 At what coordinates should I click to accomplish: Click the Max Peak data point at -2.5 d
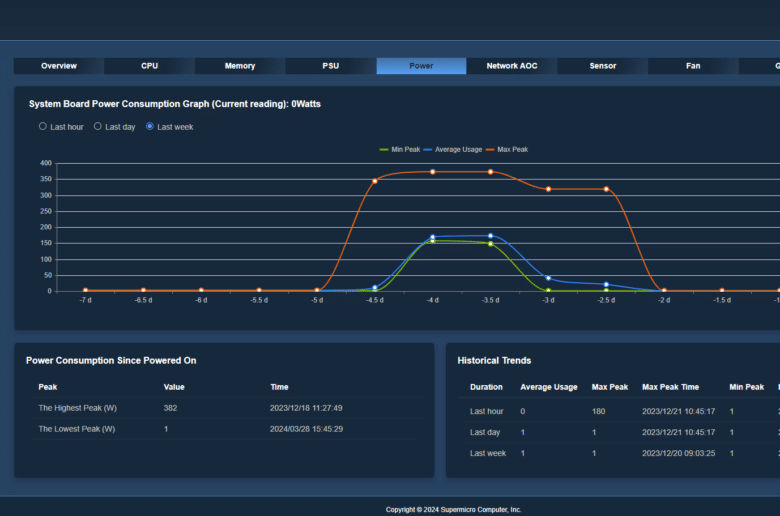coord(606,189)
